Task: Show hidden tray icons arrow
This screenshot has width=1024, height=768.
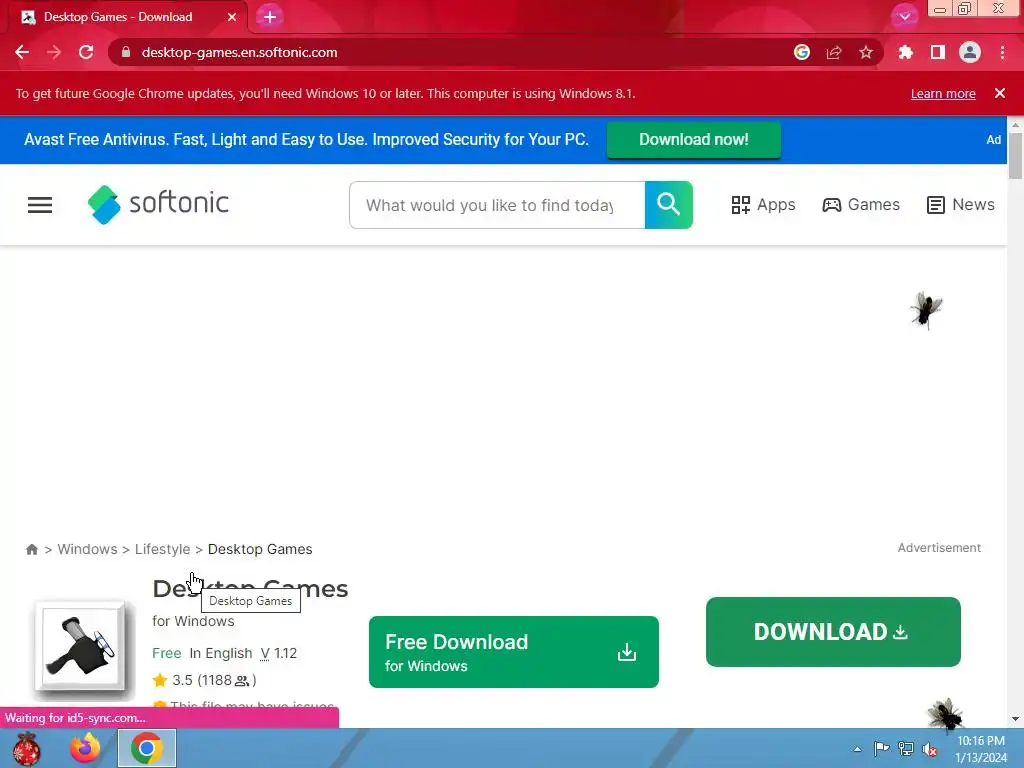Action: tap(857, 749)
